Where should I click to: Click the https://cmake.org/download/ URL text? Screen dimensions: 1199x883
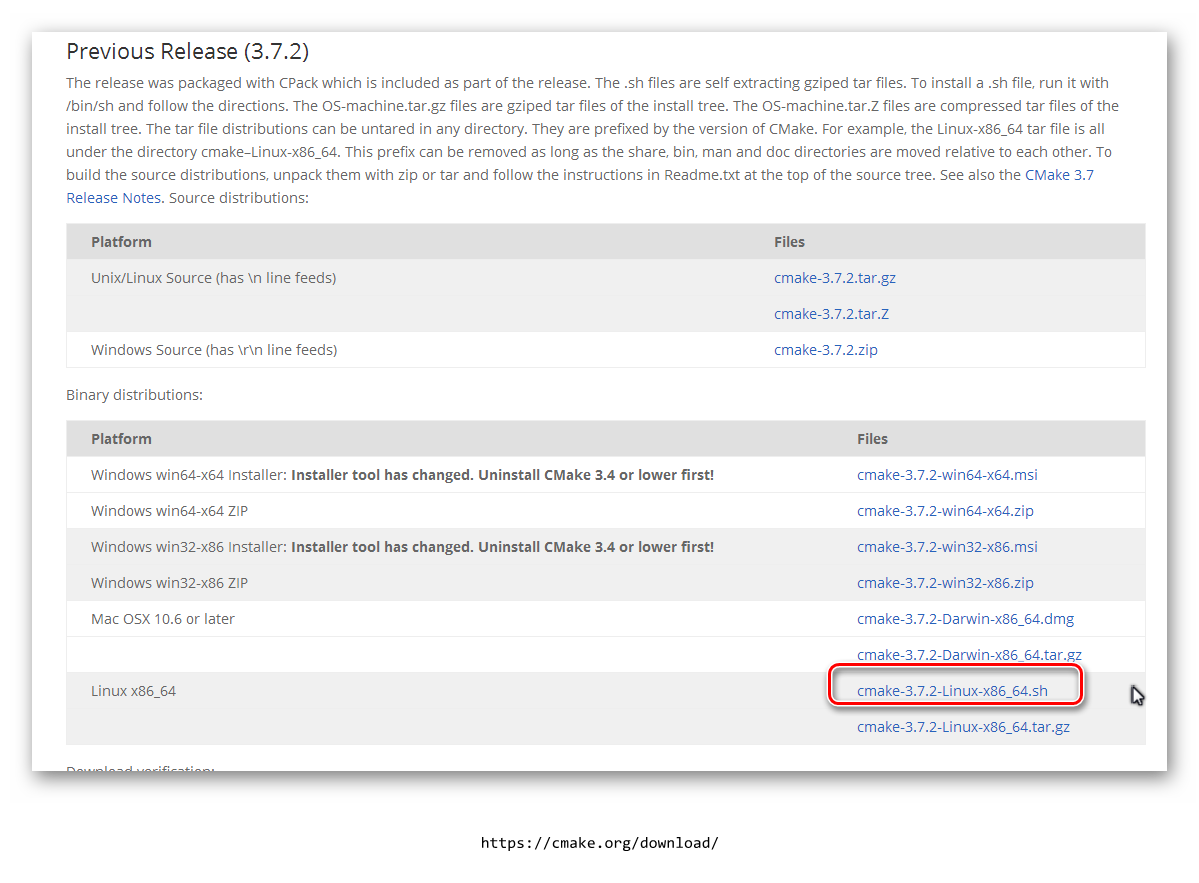[600, 843]
